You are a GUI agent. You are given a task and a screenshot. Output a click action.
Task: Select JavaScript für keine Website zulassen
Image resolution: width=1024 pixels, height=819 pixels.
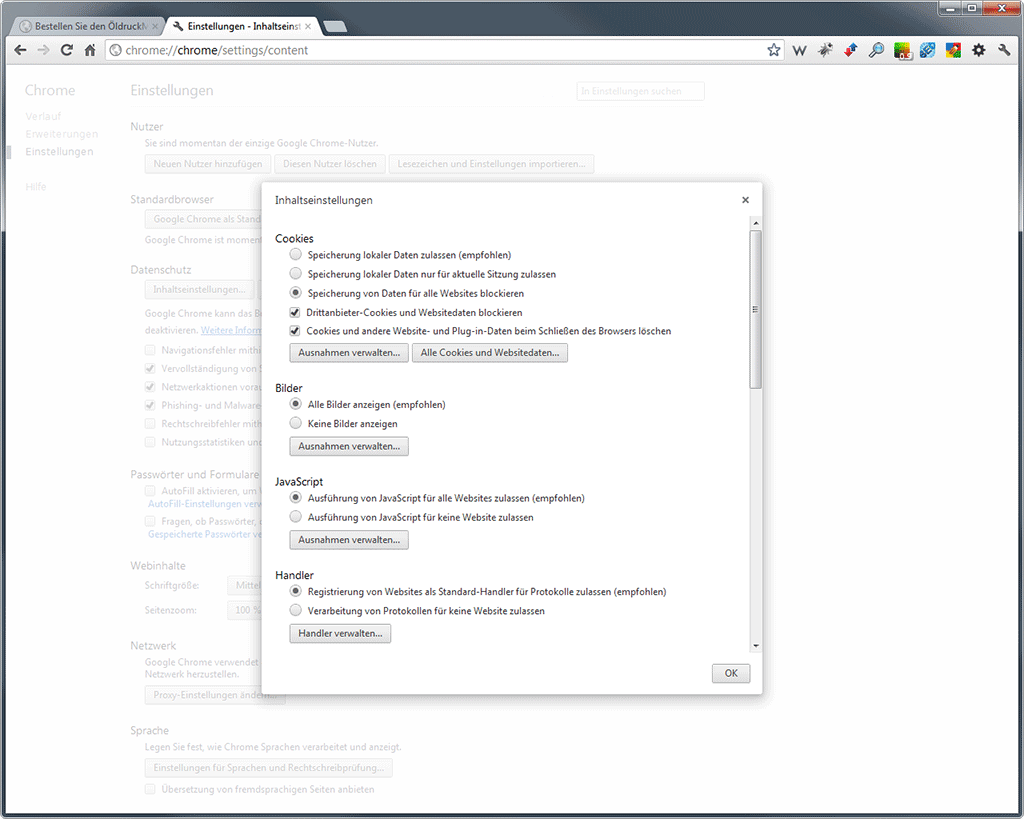296,517
